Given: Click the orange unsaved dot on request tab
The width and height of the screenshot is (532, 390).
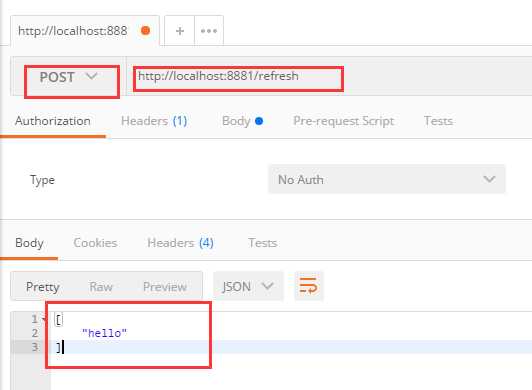Looking at the screenshot, I should click(x=146, y=31).
